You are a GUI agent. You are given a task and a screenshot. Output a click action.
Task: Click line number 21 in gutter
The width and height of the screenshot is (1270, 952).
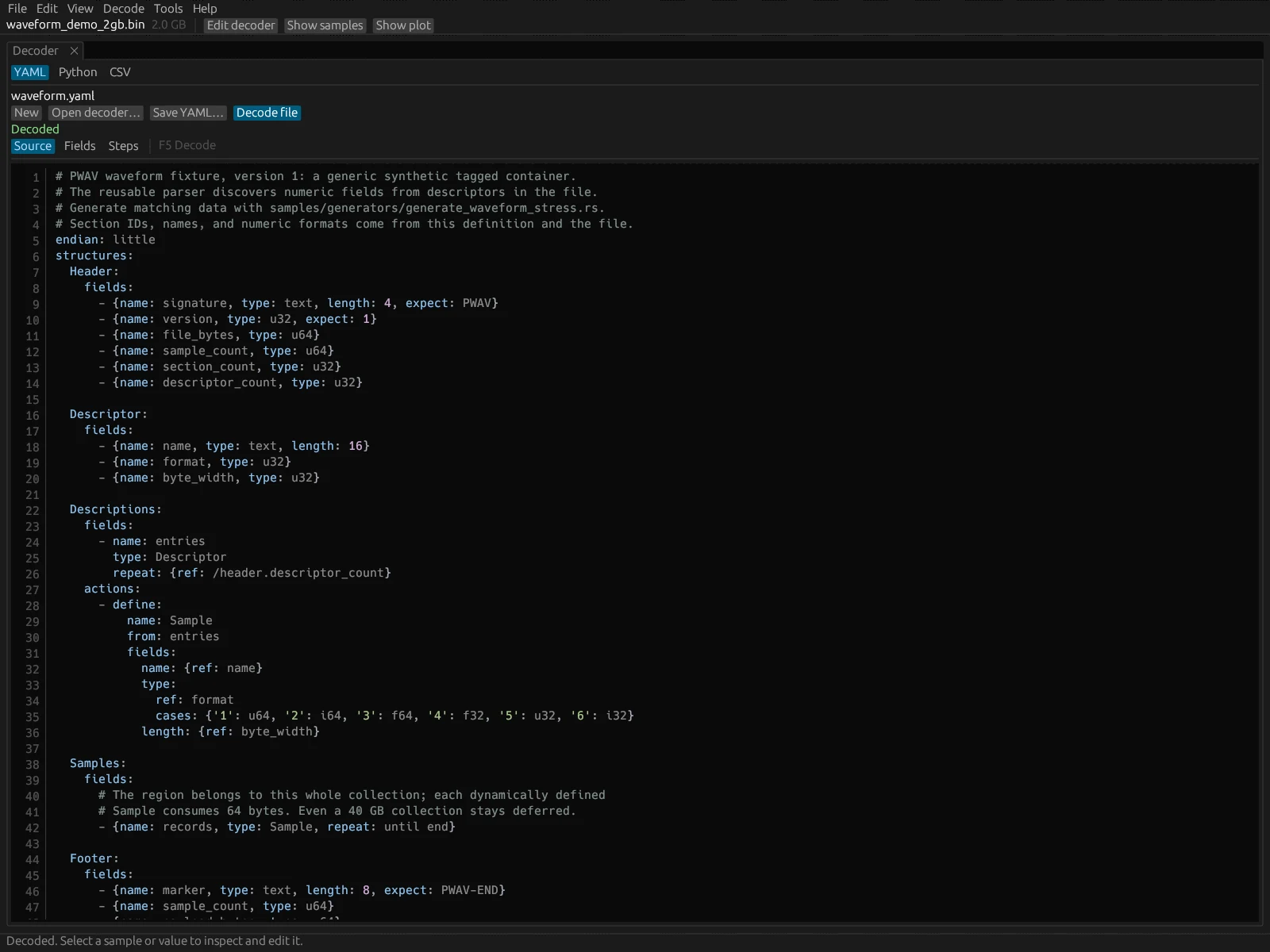click(x=32, y=495)
